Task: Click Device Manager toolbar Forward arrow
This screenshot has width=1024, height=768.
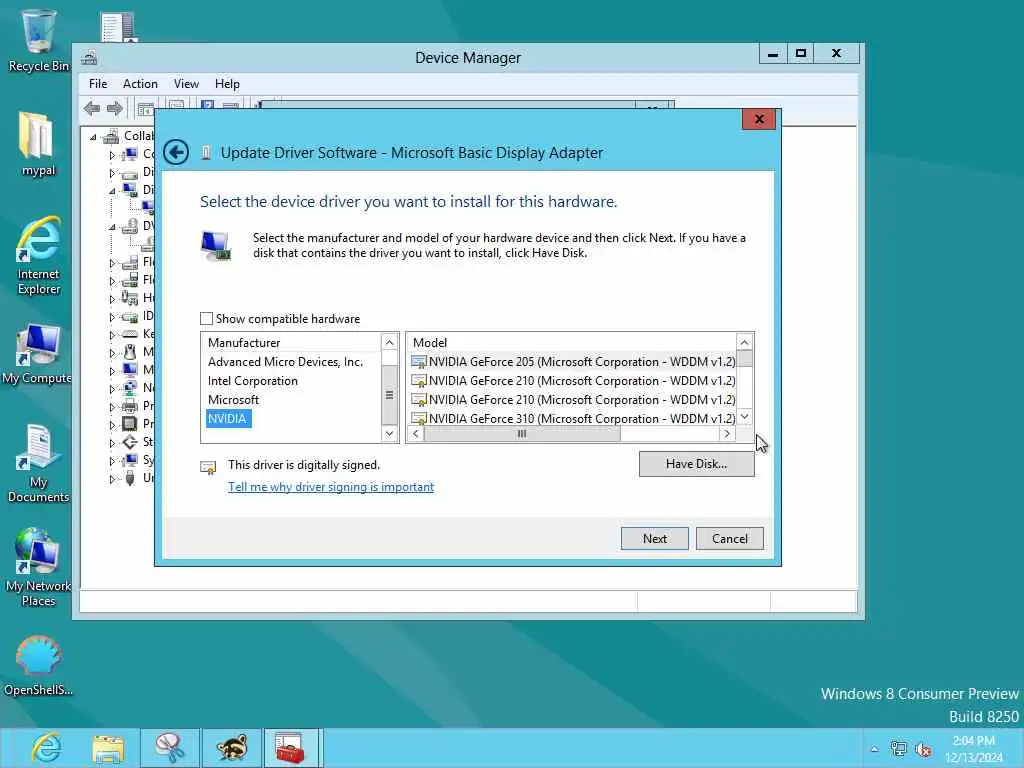Action: (x=114, y=108)
